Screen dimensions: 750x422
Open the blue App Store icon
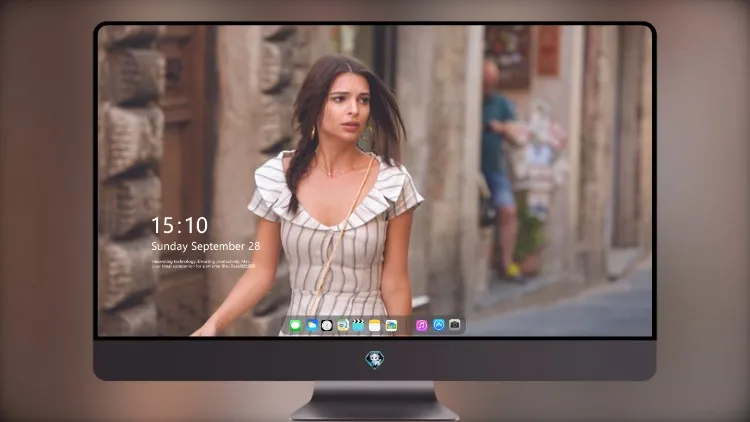[439, 325]
